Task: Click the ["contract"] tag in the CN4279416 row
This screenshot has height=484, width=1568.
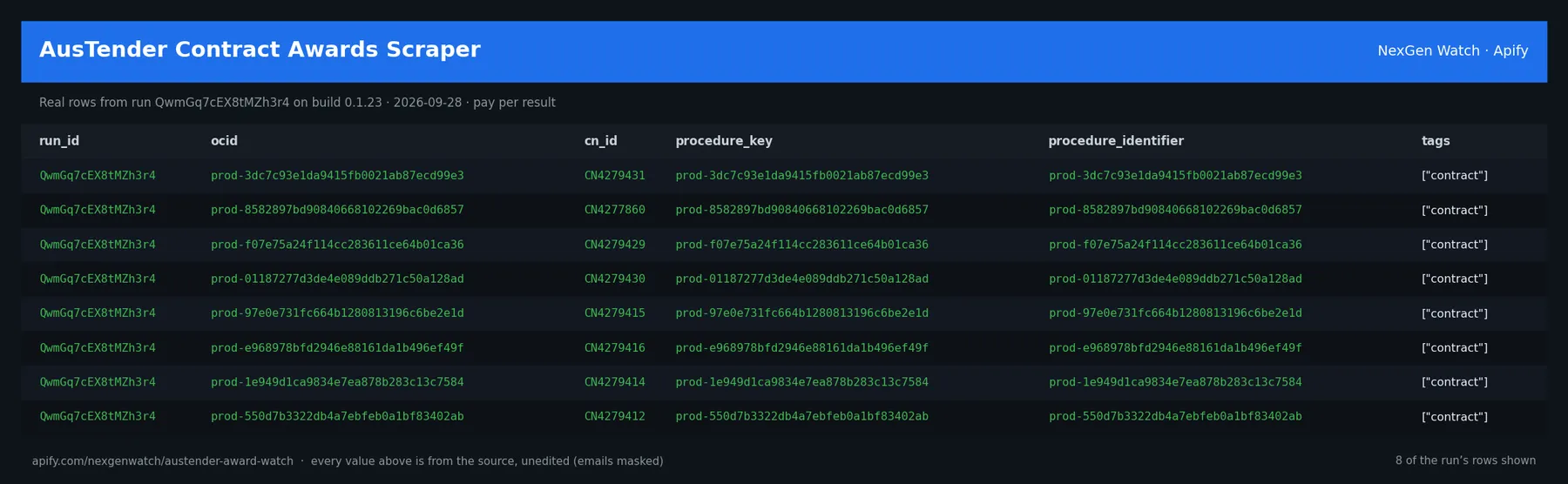Action: 1455,348
